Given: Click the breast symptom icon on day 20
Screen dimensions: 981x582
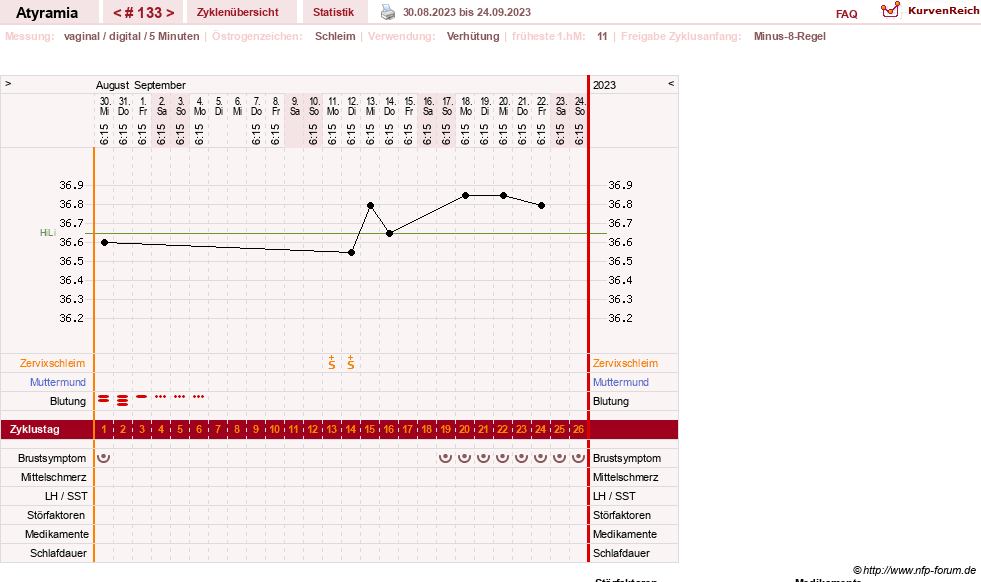Looking at the screenshot, I should (464, 457).
